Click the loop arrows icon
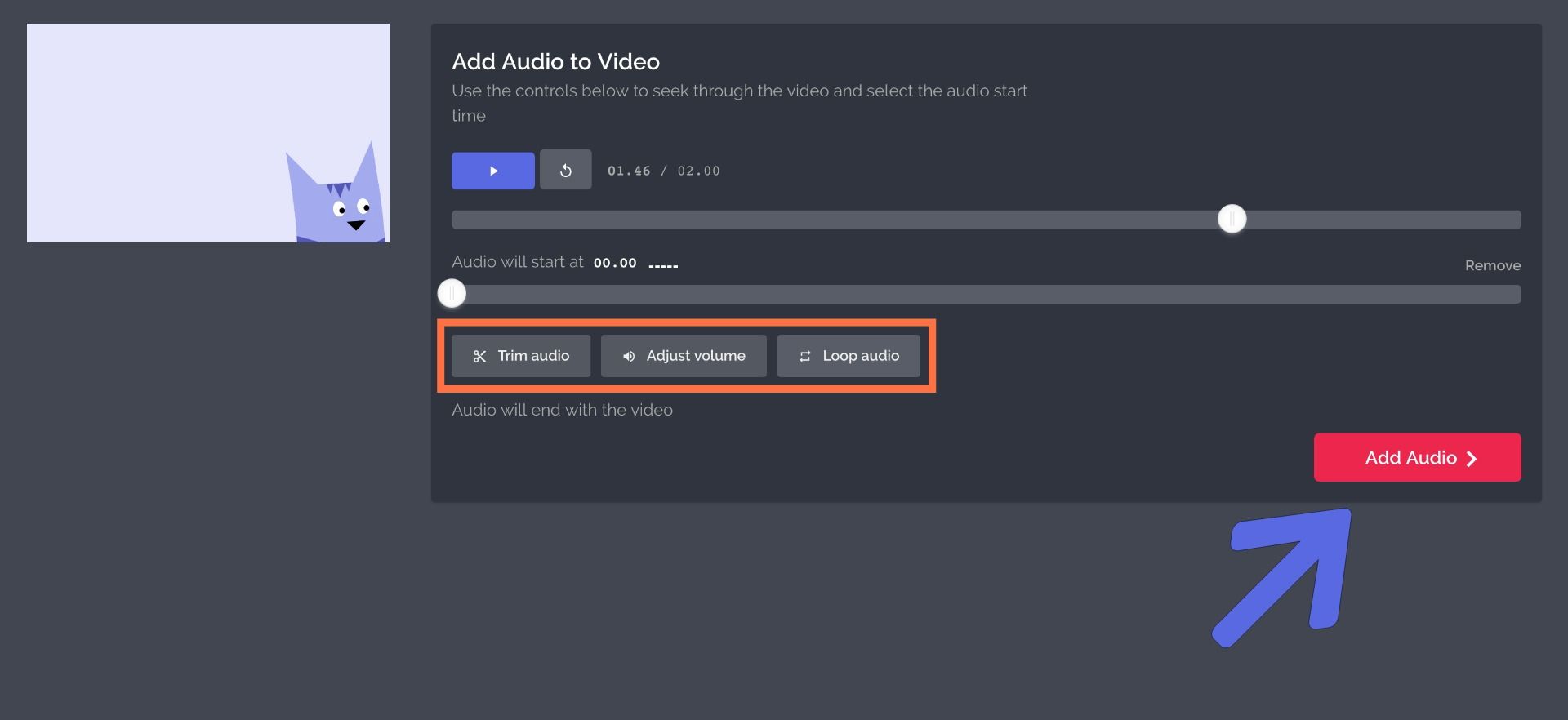Image resolution: width=1568 pixels, height=720 pixels. (x=804, y=356)
